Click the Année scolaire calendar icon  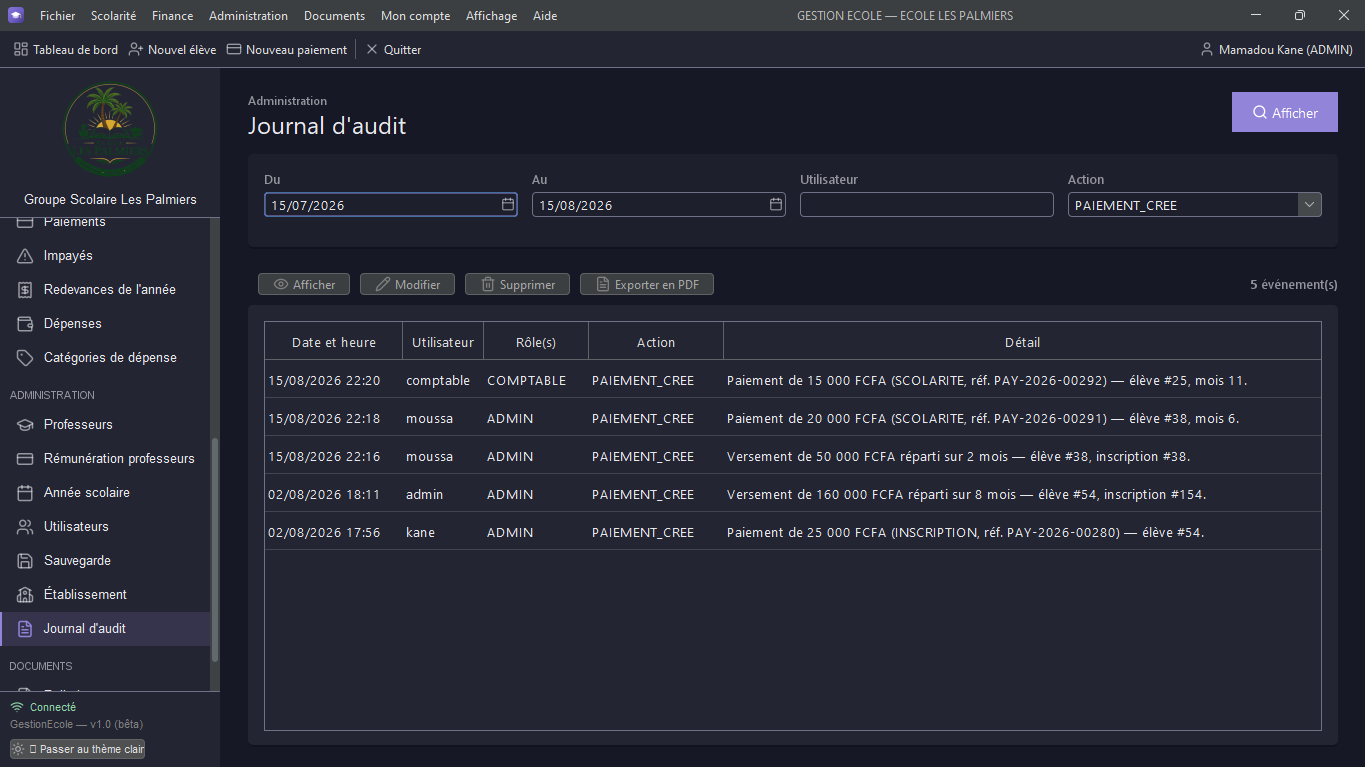pyautogui.click(x=25, y=493)
